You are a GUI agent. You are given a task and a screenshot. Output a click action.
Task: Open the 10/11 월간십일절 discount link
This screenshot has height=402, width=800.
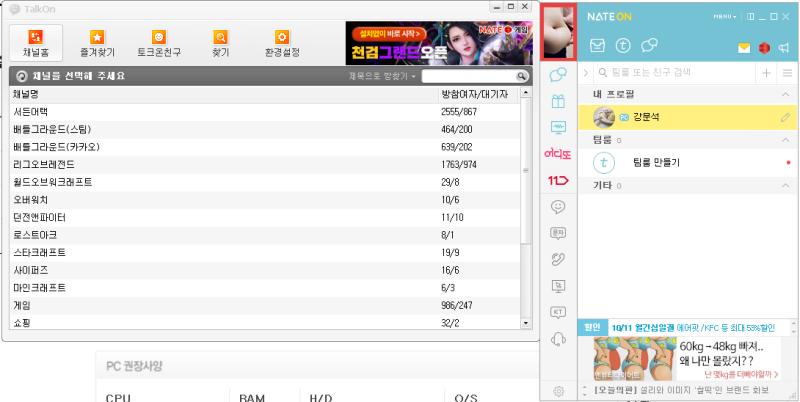tap(693, 328)
